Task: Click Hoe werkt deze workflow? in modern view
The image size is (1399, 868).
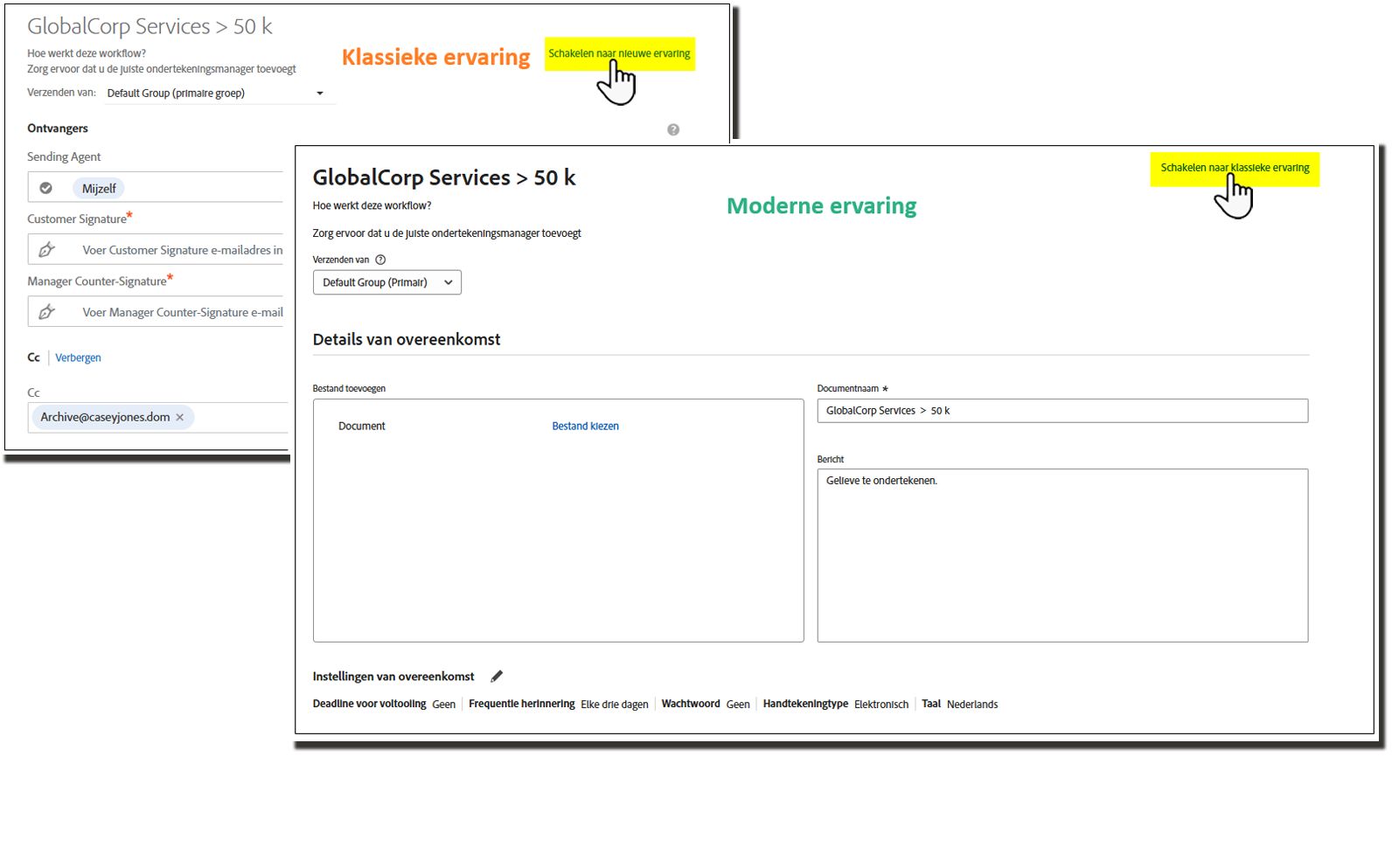Action: 372,206
